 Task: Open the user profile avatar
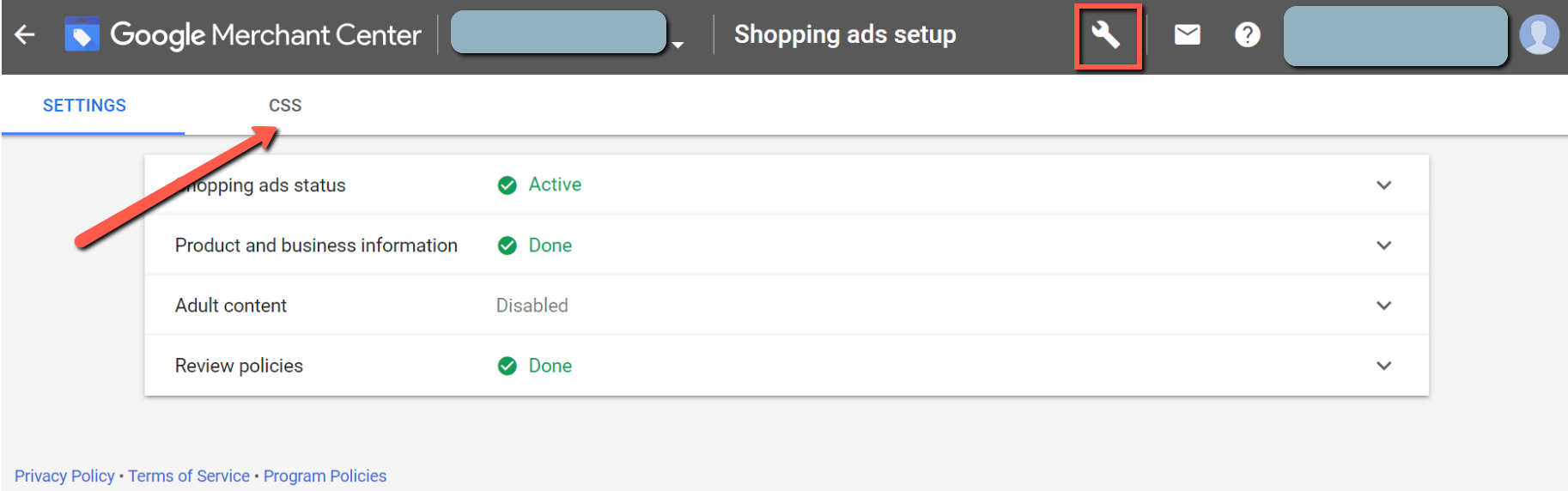(x=1539, y=34)
